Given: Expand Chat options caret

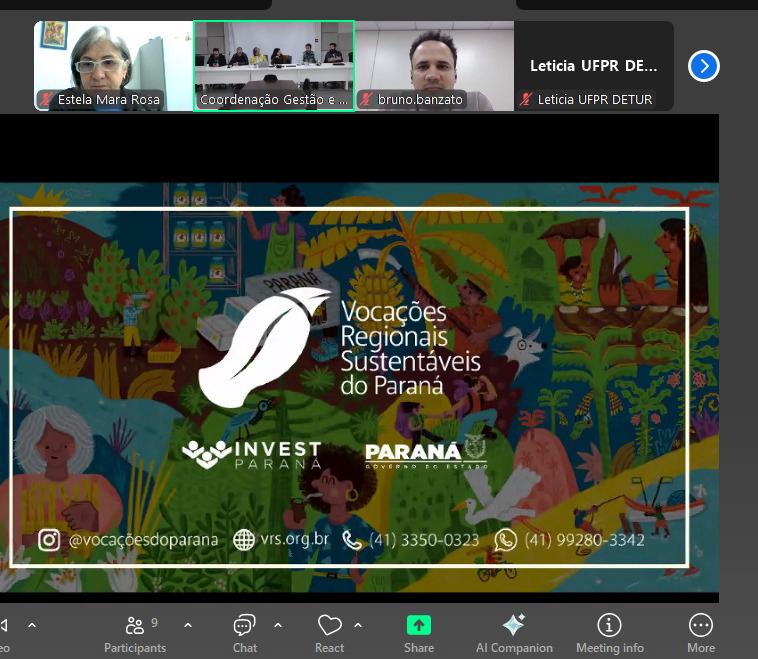Looking at the screenshot, I should tap(278, 625).
